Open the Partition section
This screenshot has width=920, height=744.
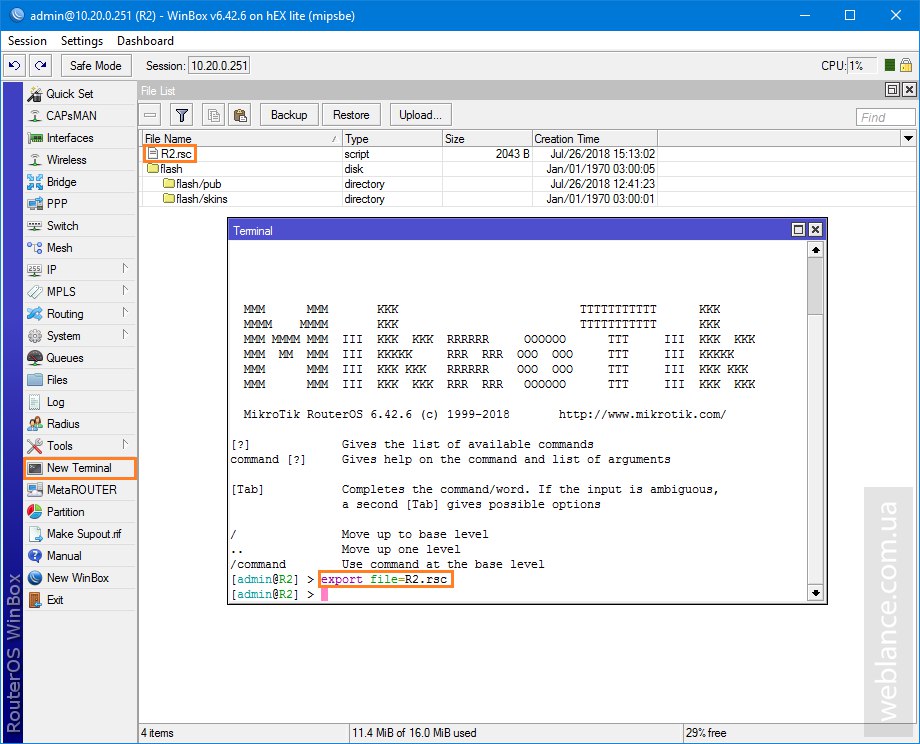tap(80, 512)
